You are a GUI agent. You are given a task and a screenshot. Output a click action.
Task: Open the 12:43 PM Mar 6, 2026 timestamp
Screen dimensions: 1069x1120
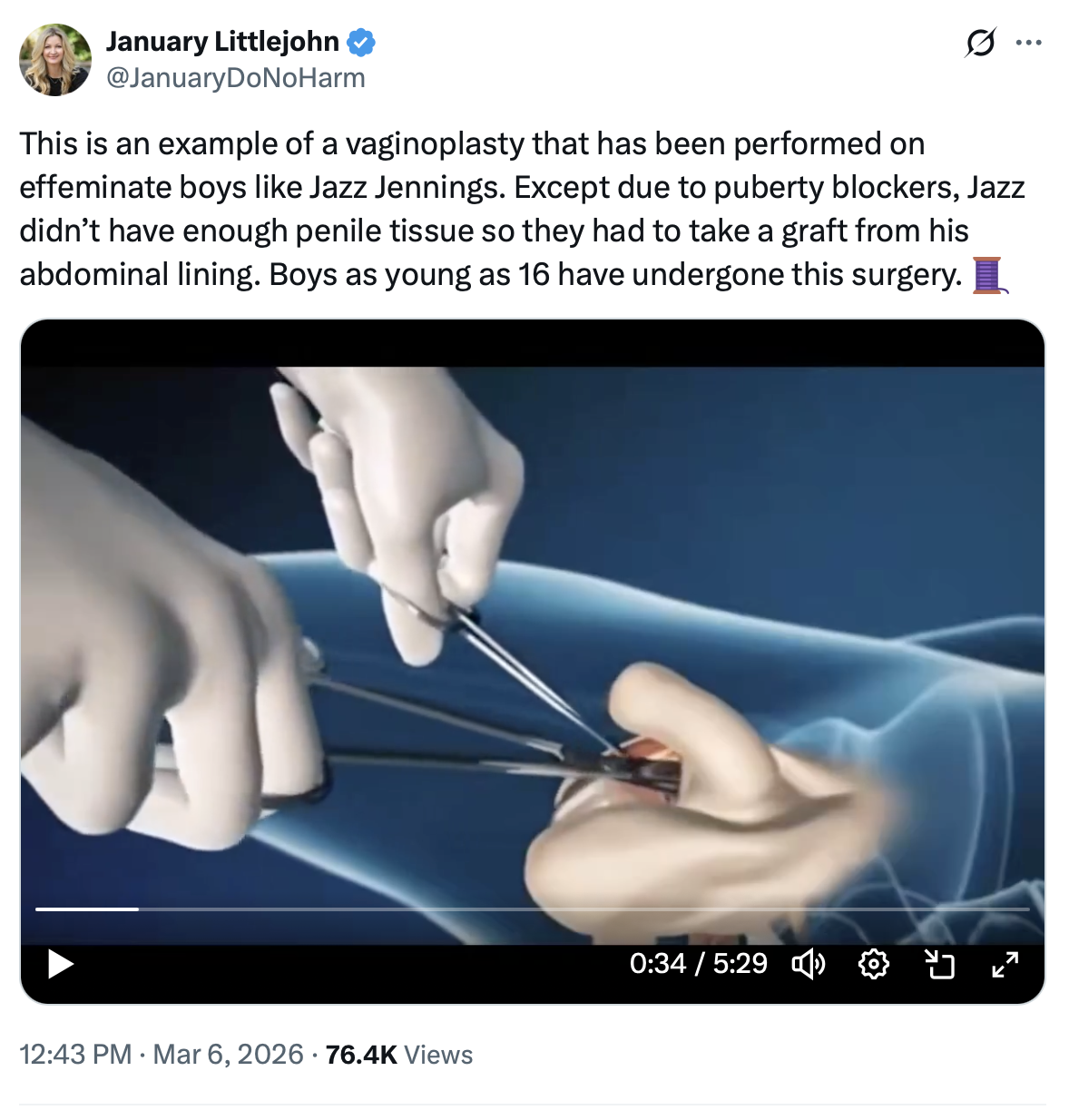tap(75, 1055)
